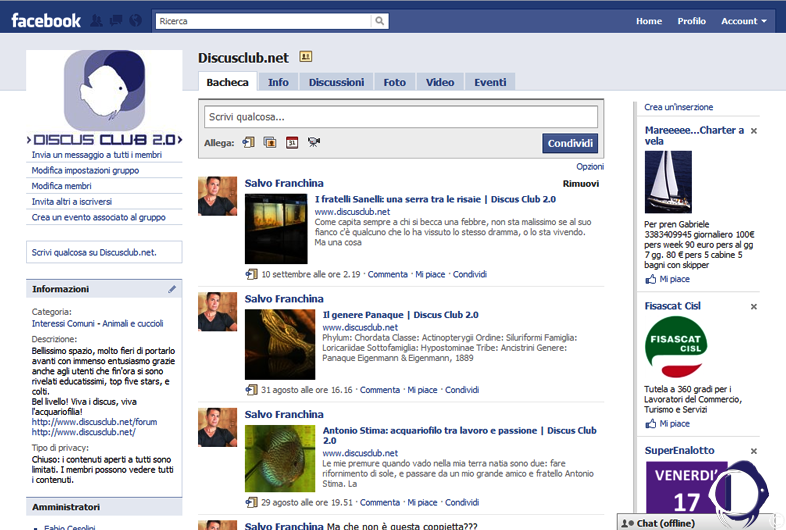Open Salvo Franchina avatar on first post
The image size is (786, 530).
point(218,196)
